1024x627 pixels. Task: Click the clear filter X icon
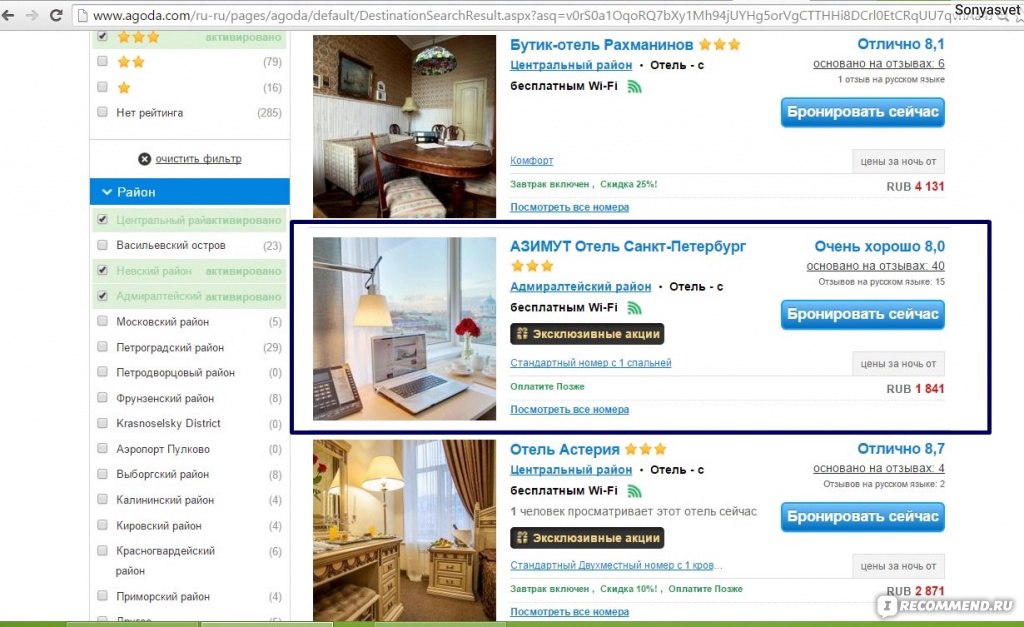(x=144, y=159)
